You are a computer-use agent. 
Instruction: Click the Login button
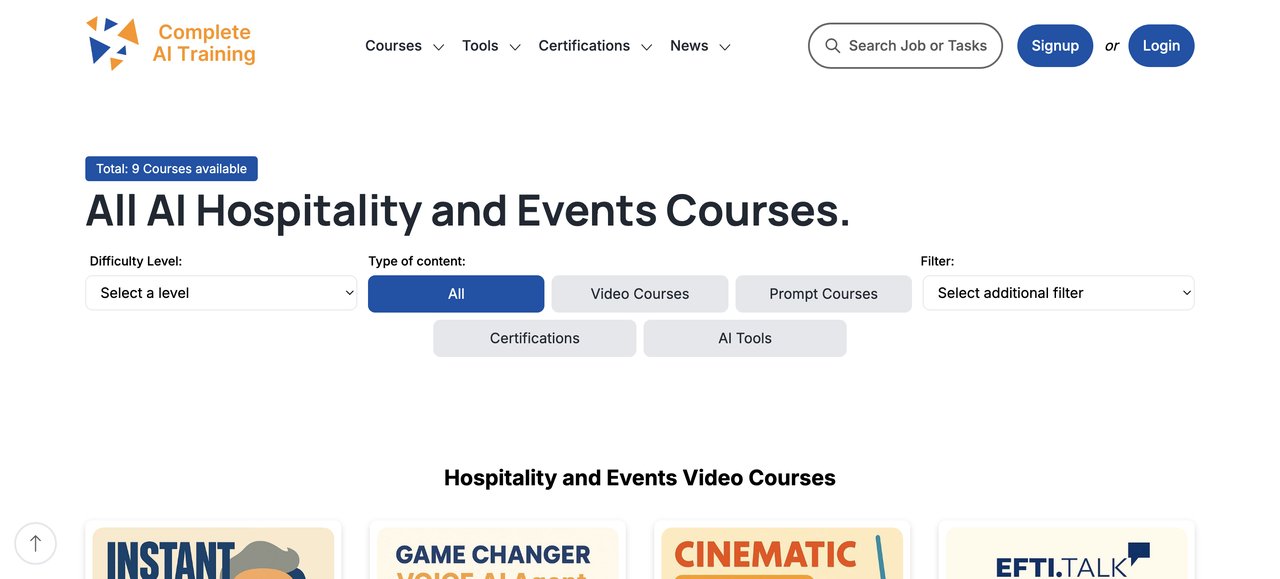point(1161,46)
